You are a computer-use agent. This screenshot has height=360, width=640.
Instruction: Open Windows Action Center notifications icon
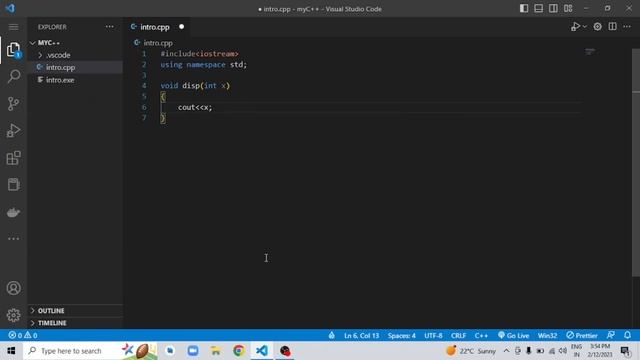tap(625, 351)
